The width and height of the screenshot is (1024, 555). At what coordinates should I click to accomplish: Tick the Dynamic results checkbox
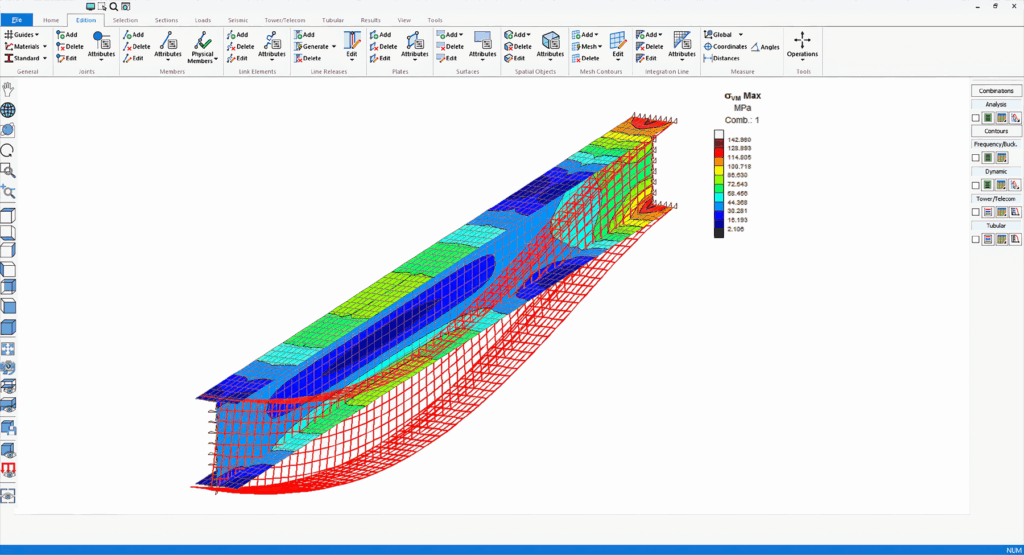click(x=976, y=185)
